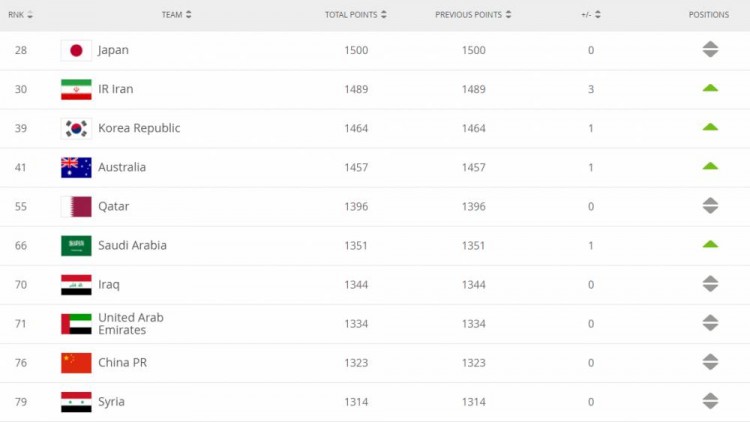
Task: Click the Korea Republic flag icon
Action: click(x=76, y=128)
